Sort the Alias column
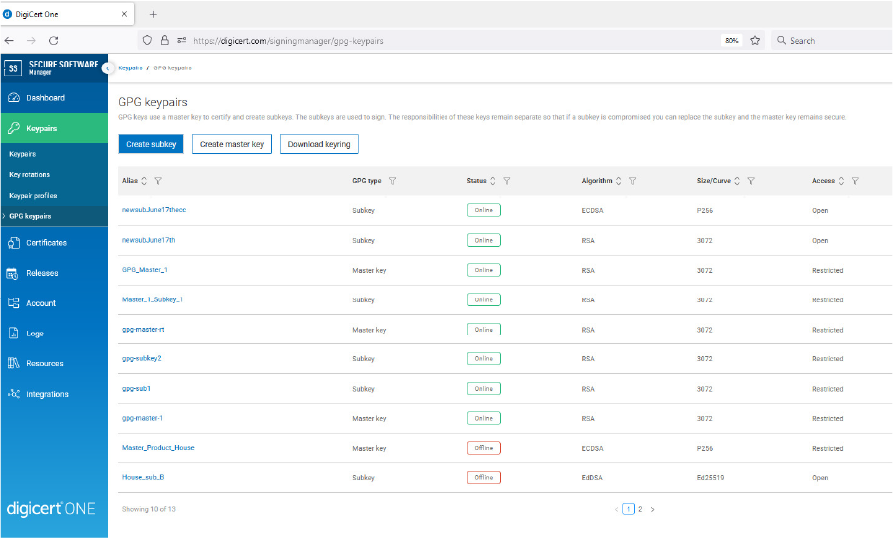 [145, 181]
